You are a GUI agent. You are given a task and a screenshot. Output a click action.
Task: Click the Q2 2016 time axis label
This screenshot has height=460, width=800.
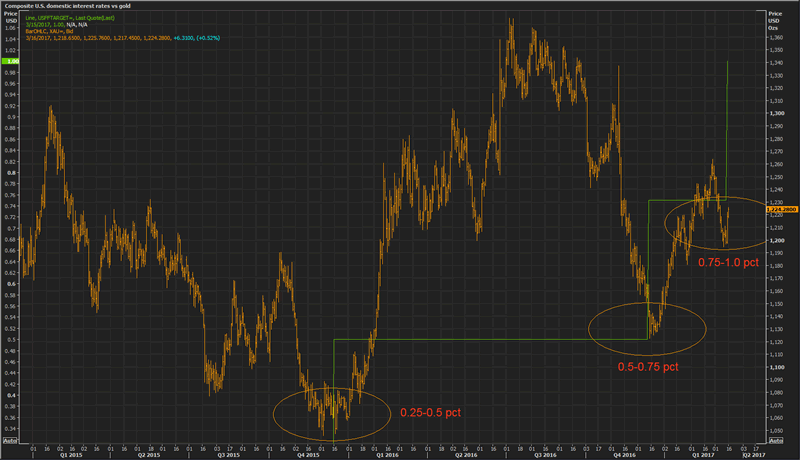466,455
